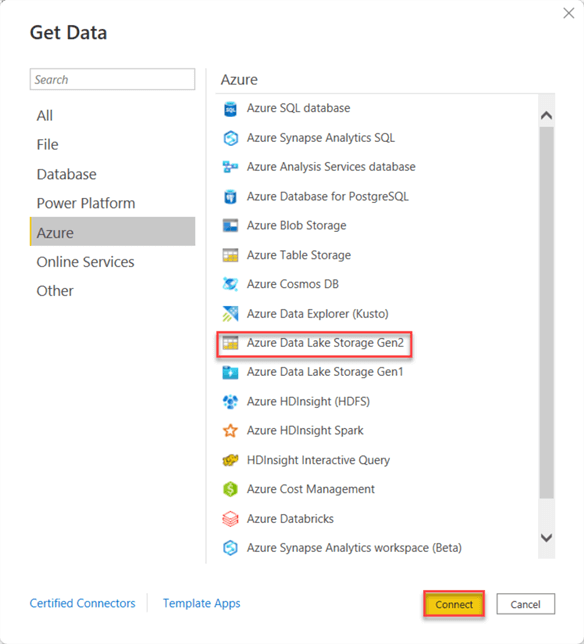Select the 'Azure SQL database' text

tap(299, 108)
